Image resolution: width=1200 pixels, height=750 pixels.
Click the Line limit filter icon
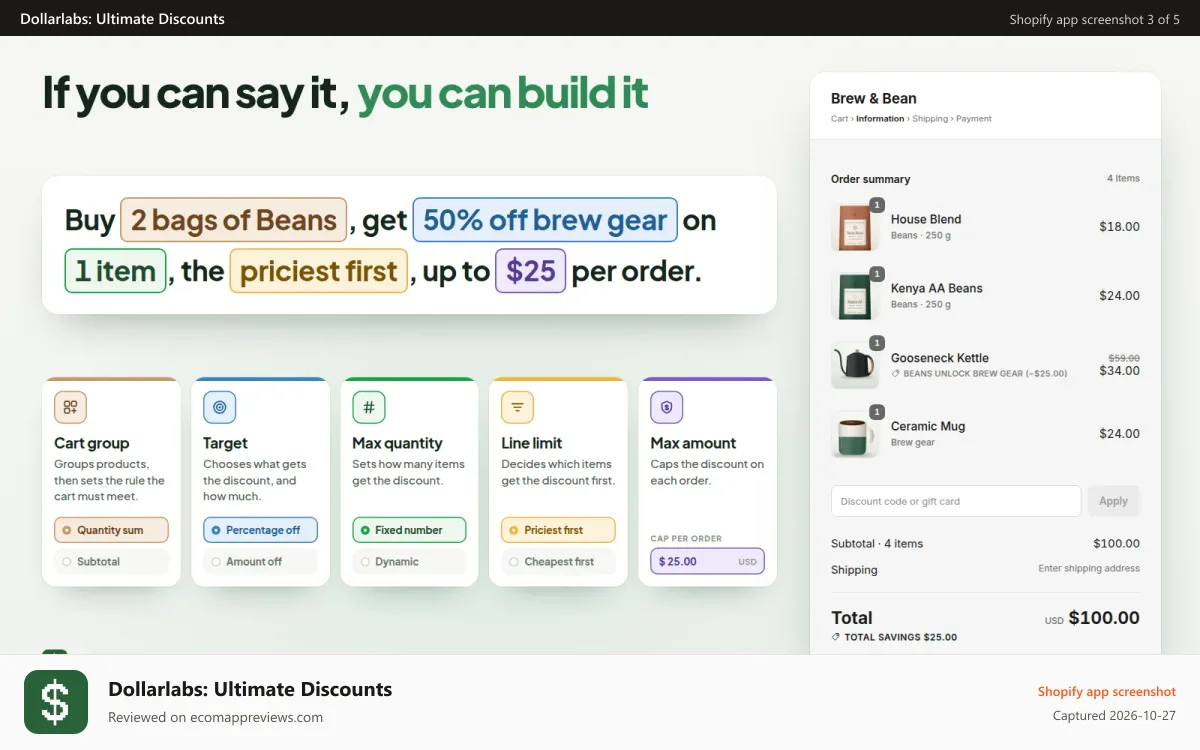[517, 407]
